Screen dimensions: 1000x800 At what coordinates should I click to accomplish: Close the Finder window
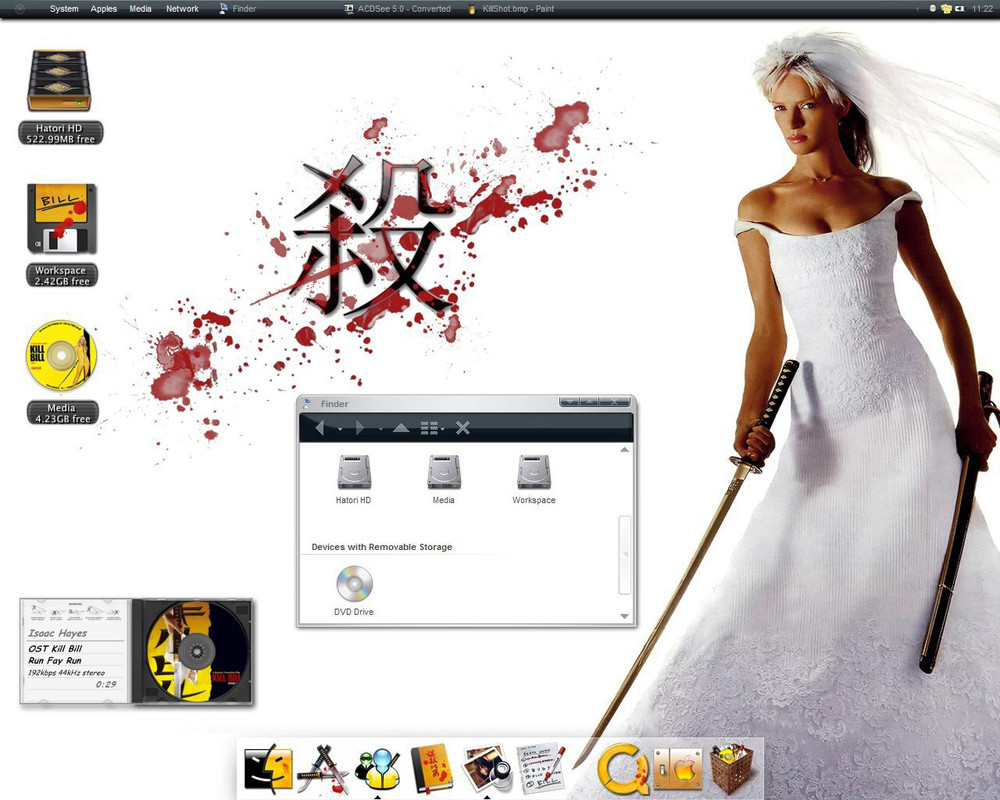point(614,402)
